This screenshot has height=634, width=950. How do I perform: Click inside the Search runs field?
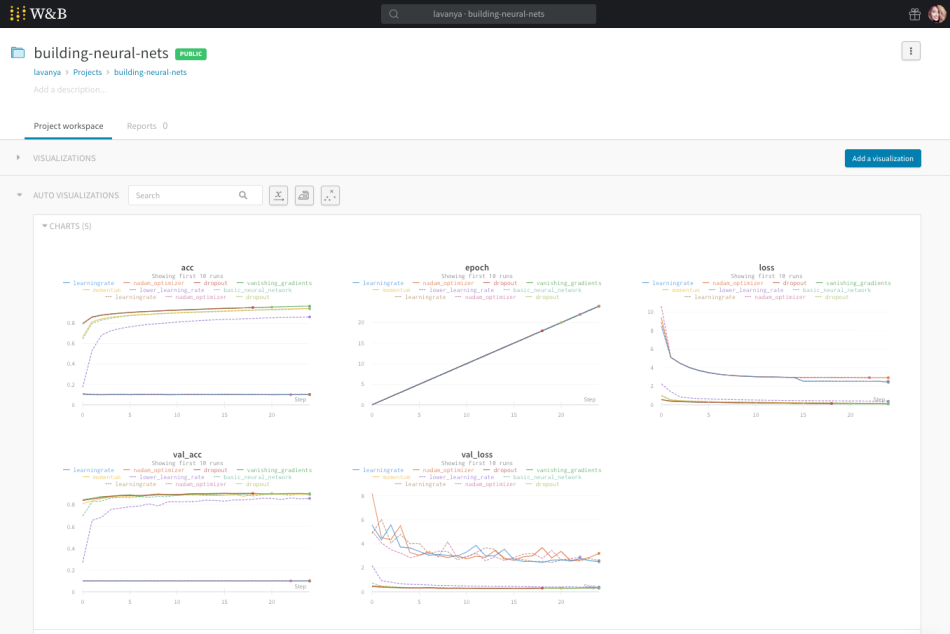pyautogui.click(x=488, y=14)
